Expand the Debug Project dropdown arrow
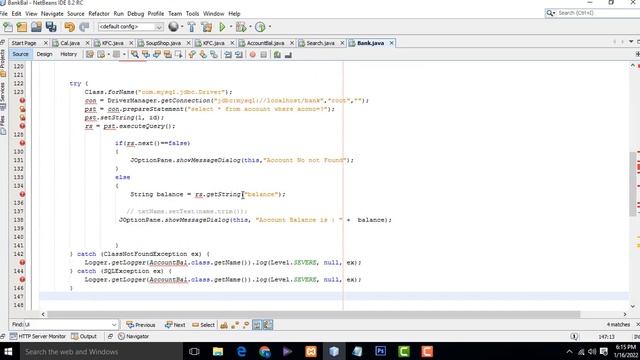Viewport: 640px width, 360px height. point(250,27)
